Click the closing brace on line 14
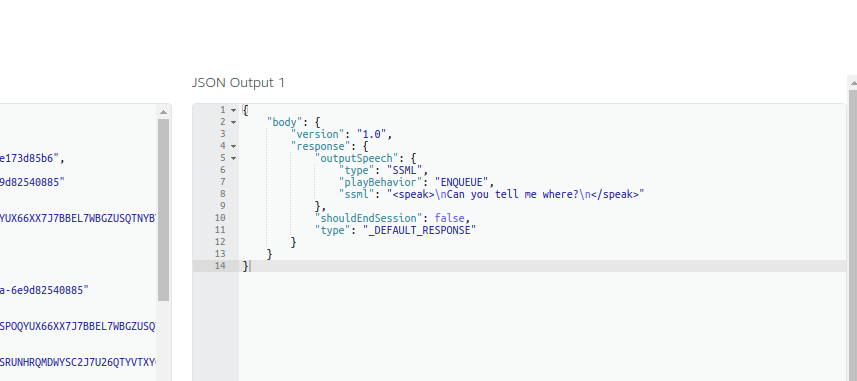The height and width of the screenshot is (381, 857). 245,266
